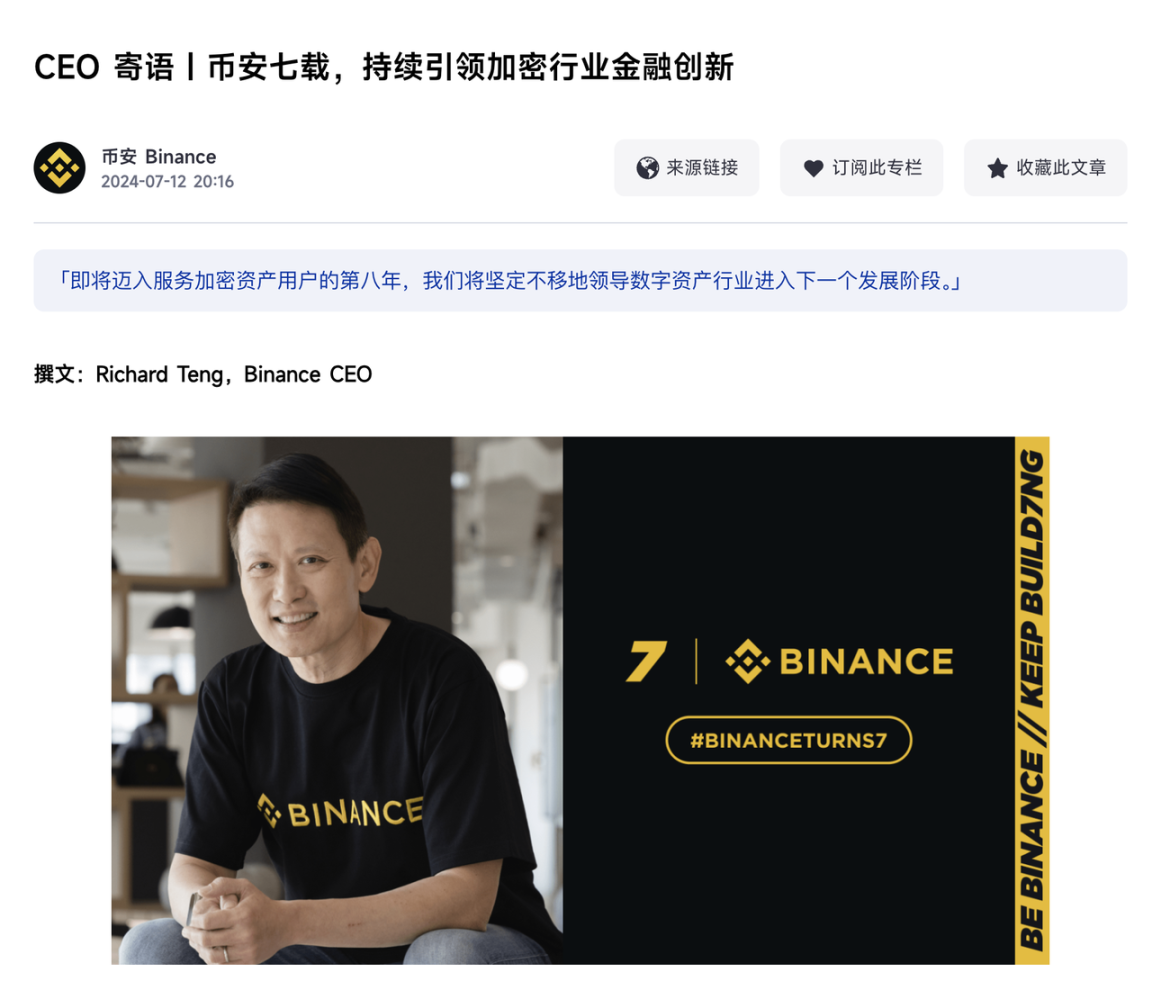Click the publish date 2024-07-12 20:16
Screen dimensions: 1152x990
point(168,181)
